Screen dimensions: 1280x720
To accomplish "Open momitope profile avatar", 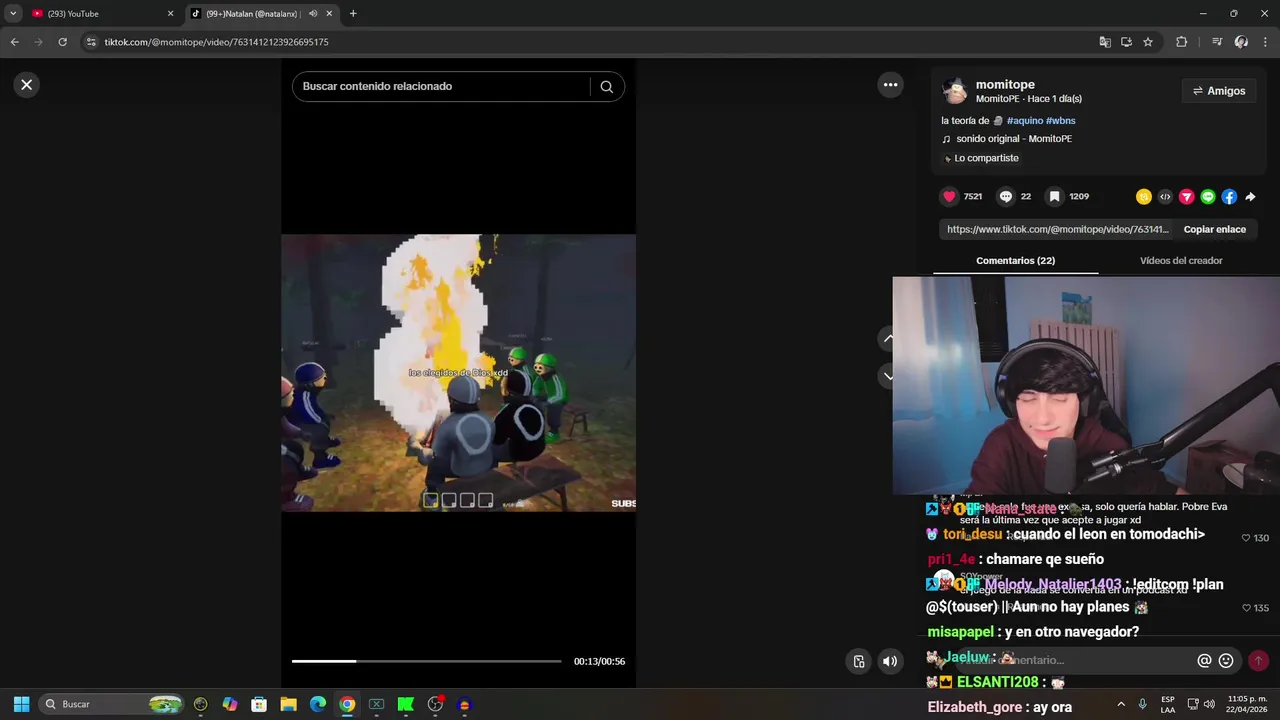I will [956, 91].
